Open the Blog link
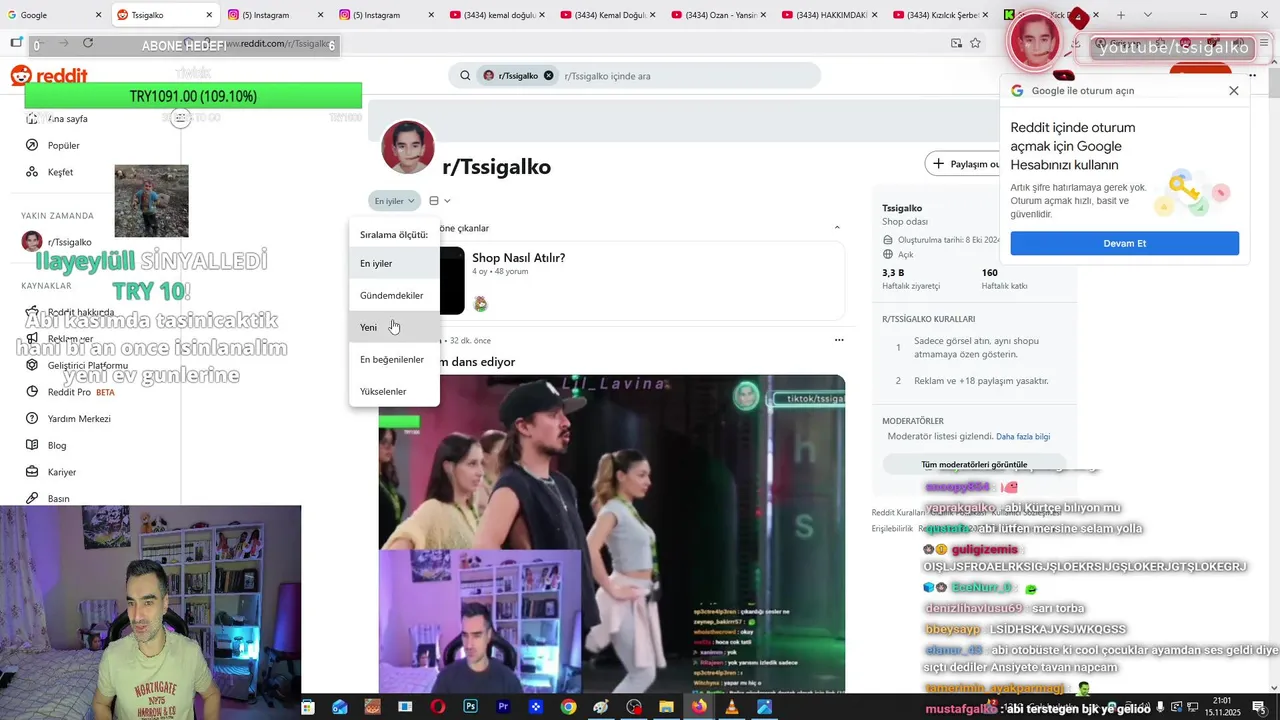Viewport: 1280px width, 720px height. tap(57, 446)
